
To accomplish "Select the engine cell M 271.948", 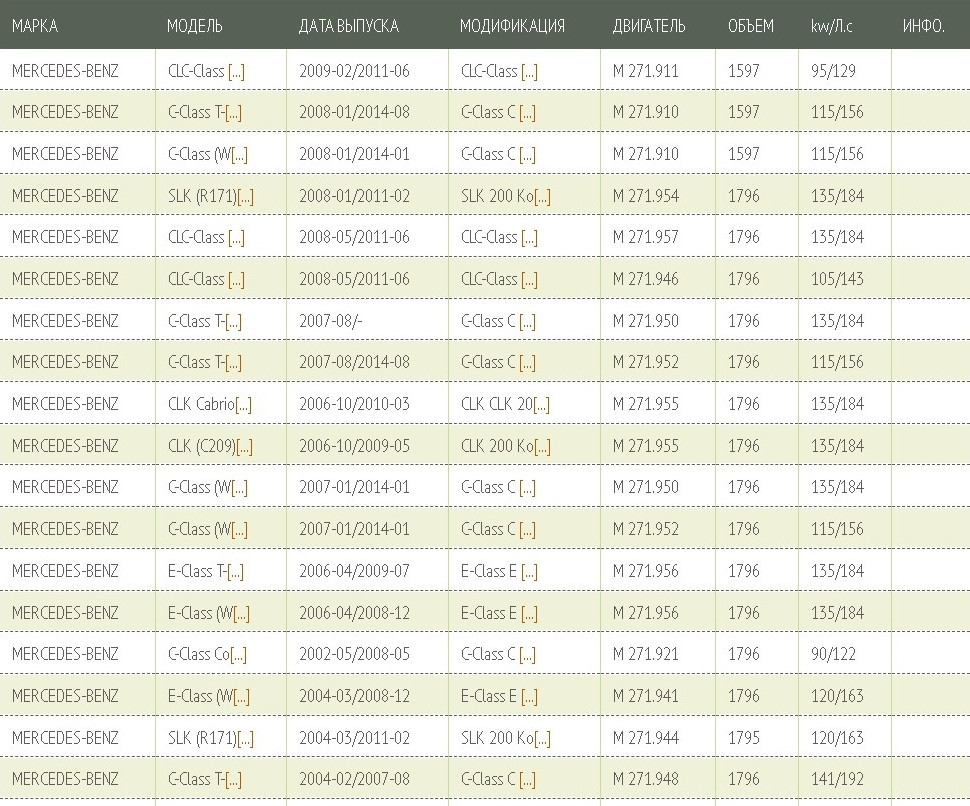I will (645, 779).
